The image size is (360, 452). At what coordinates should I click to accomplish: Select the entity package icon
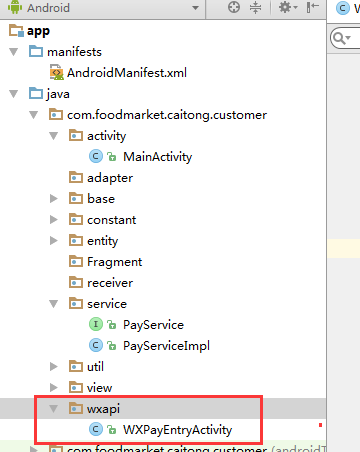click(76, 240)
